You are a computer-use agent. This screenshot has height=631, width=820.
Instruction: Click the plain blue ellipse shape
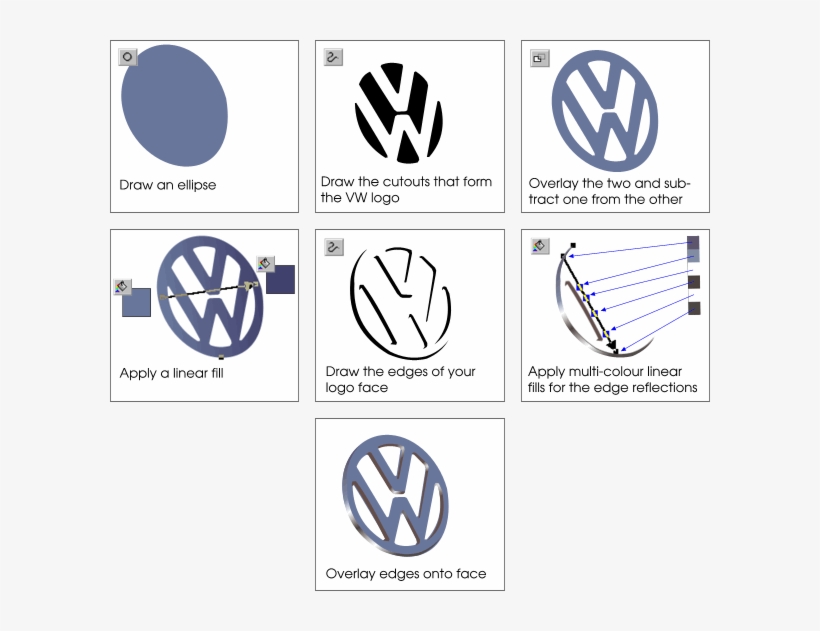click(174, 106)
